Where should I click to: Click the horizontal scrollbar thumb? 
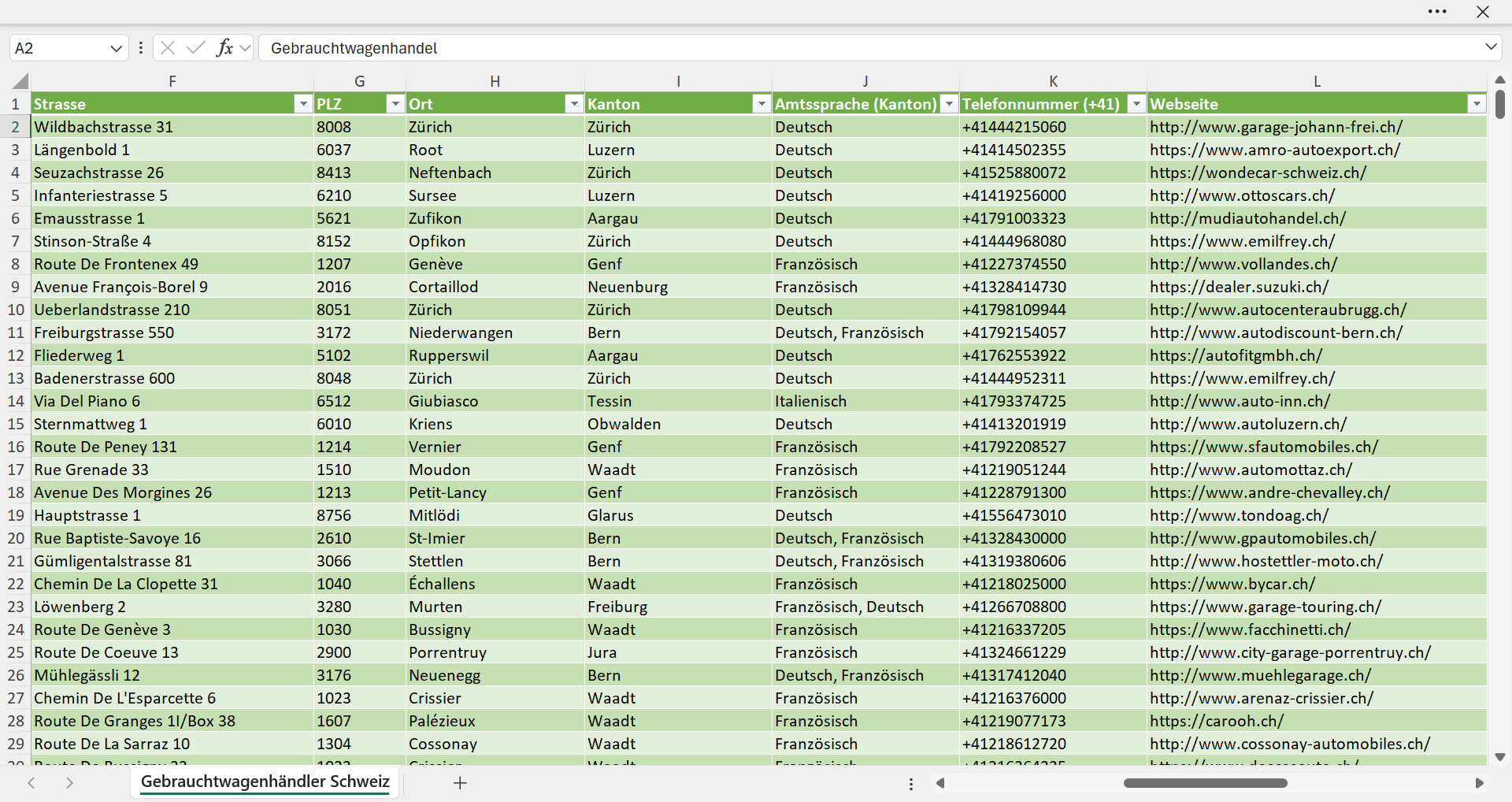tap(1206, 783)
